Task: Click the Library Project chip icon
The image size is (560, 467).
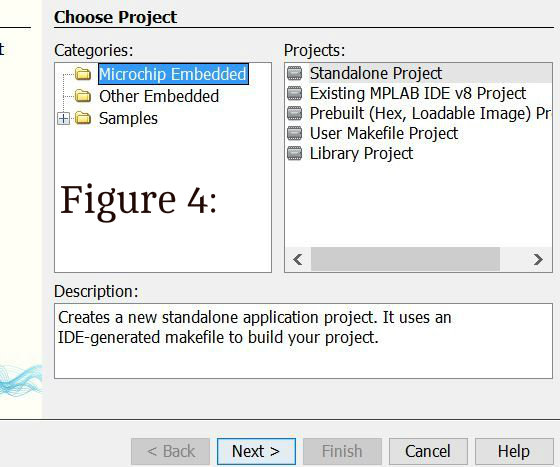Action: tap(295, 153)
